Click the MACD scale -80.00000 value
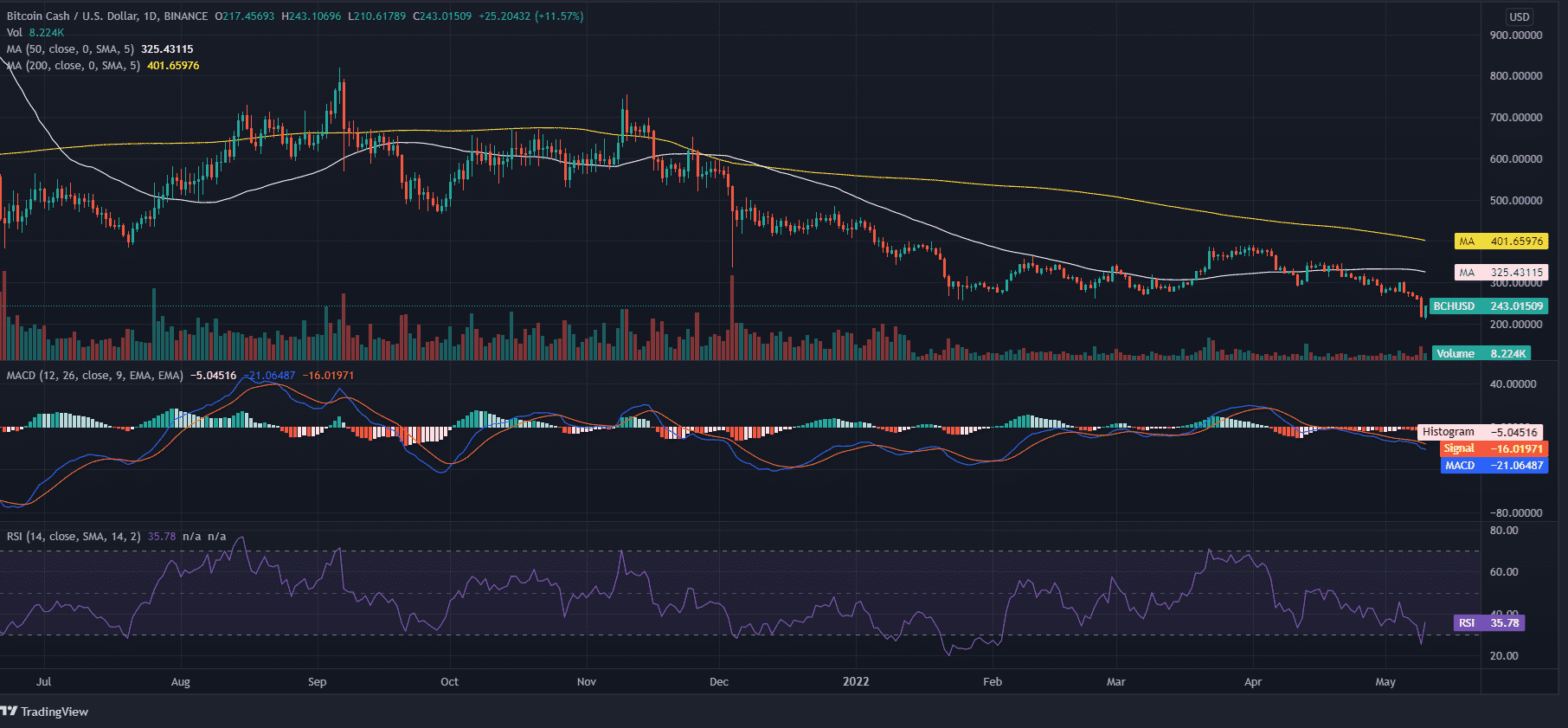Screen dimensions: 1568x728 click(x=1516, y=513)
